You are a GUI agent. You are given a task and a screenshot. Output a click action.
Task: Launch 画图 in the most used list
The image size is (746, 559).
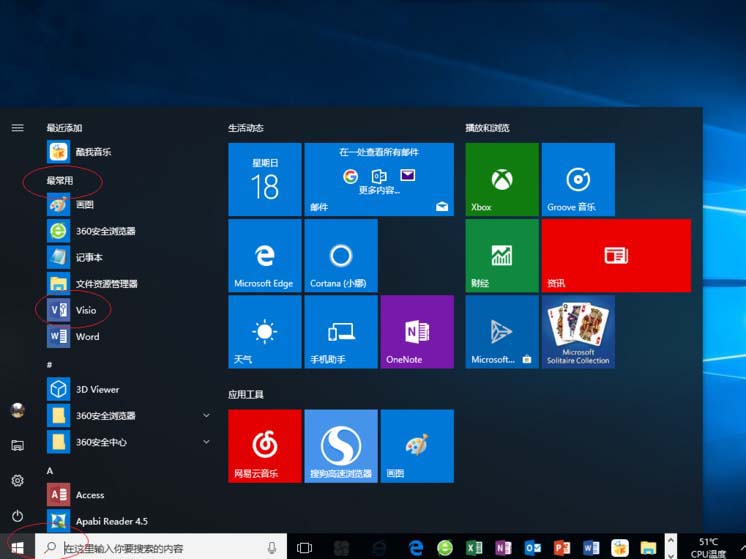128,205
